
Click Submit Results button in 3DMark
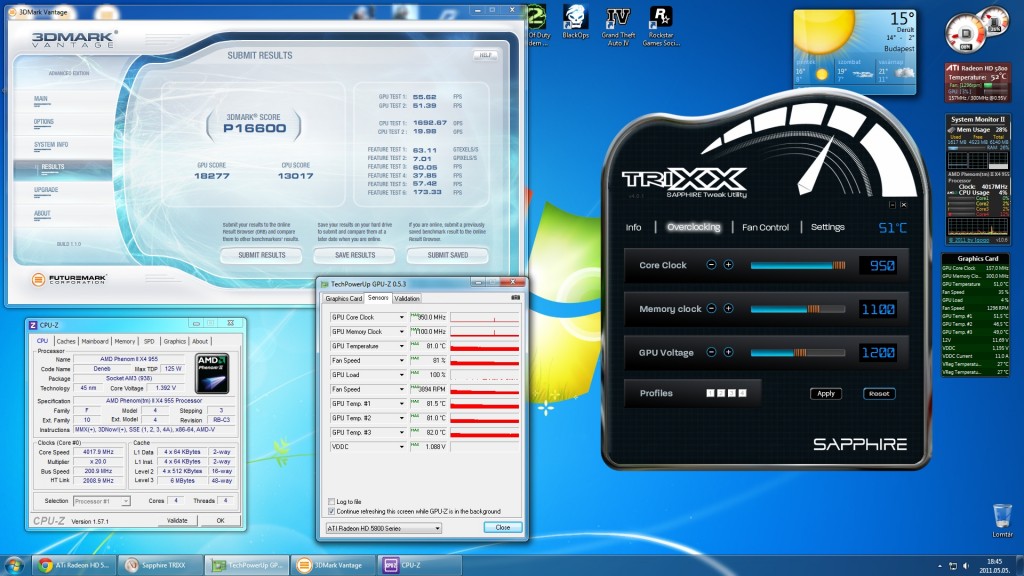click(261, 255)
